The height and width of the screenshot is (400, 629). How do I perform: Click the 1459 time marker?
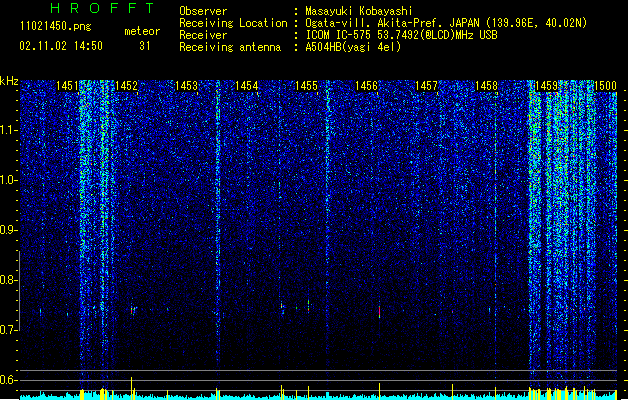[x=546, y=86]
